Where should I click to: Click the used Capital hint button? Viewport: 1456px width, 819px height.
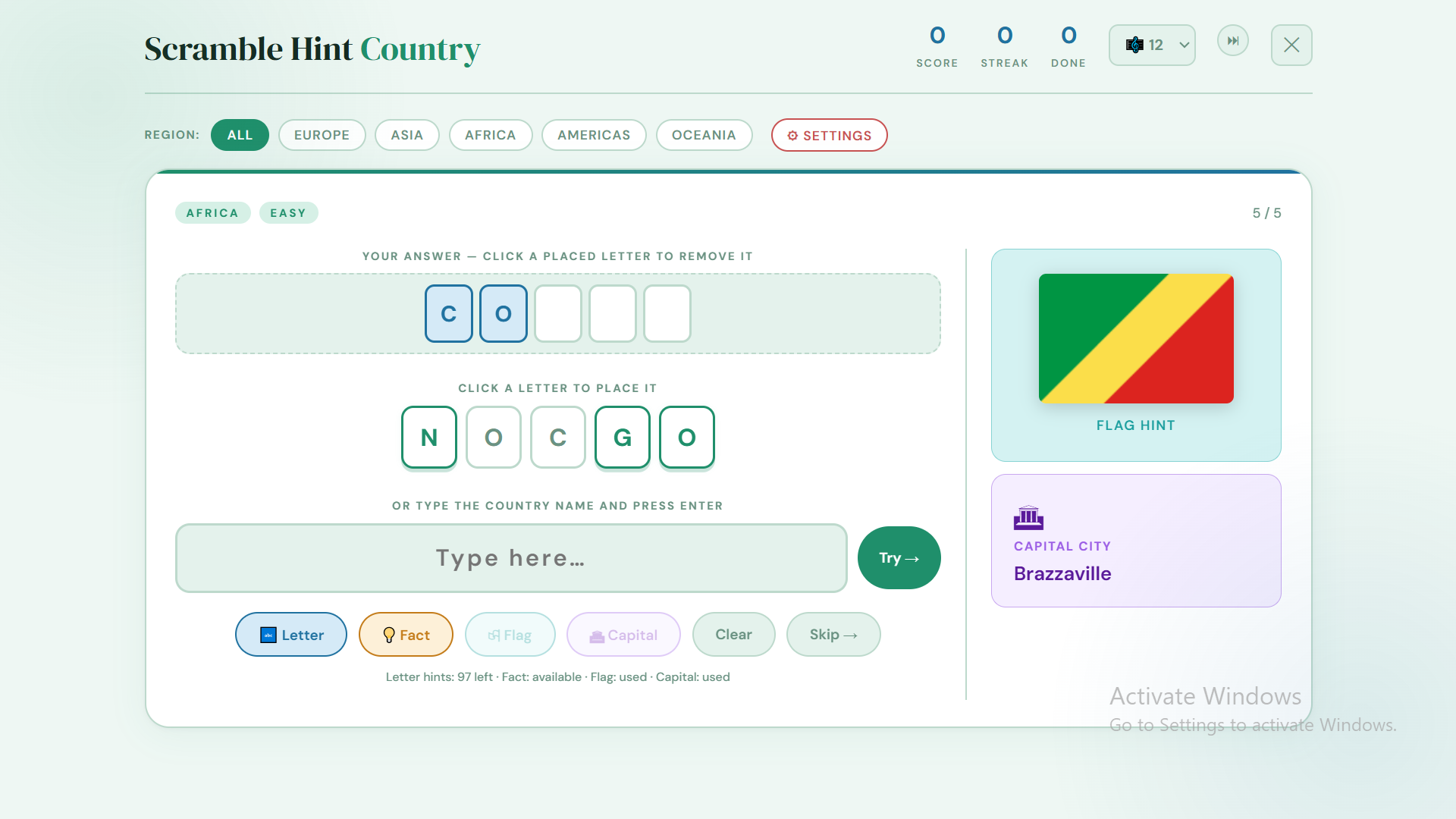(x=623, y=635)
